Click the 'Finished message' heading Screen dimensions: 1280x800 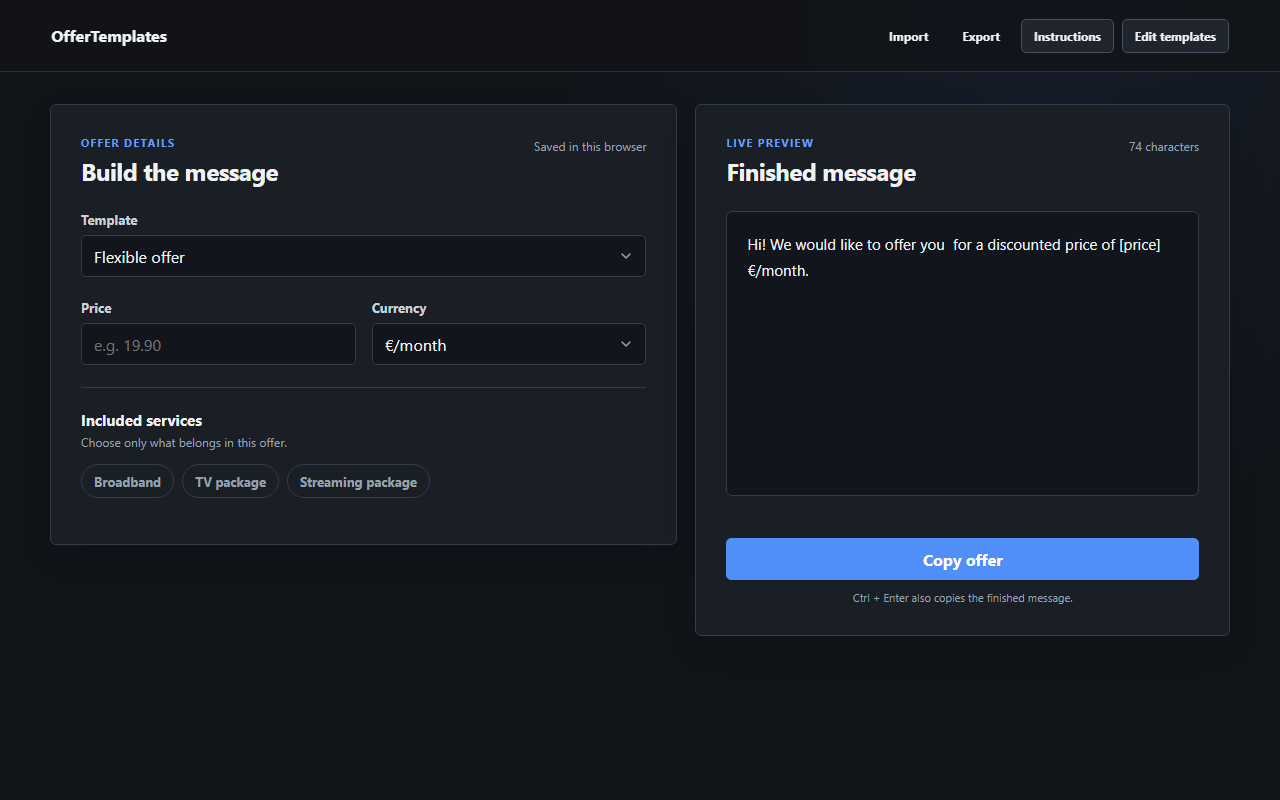(x=821, y=173)
